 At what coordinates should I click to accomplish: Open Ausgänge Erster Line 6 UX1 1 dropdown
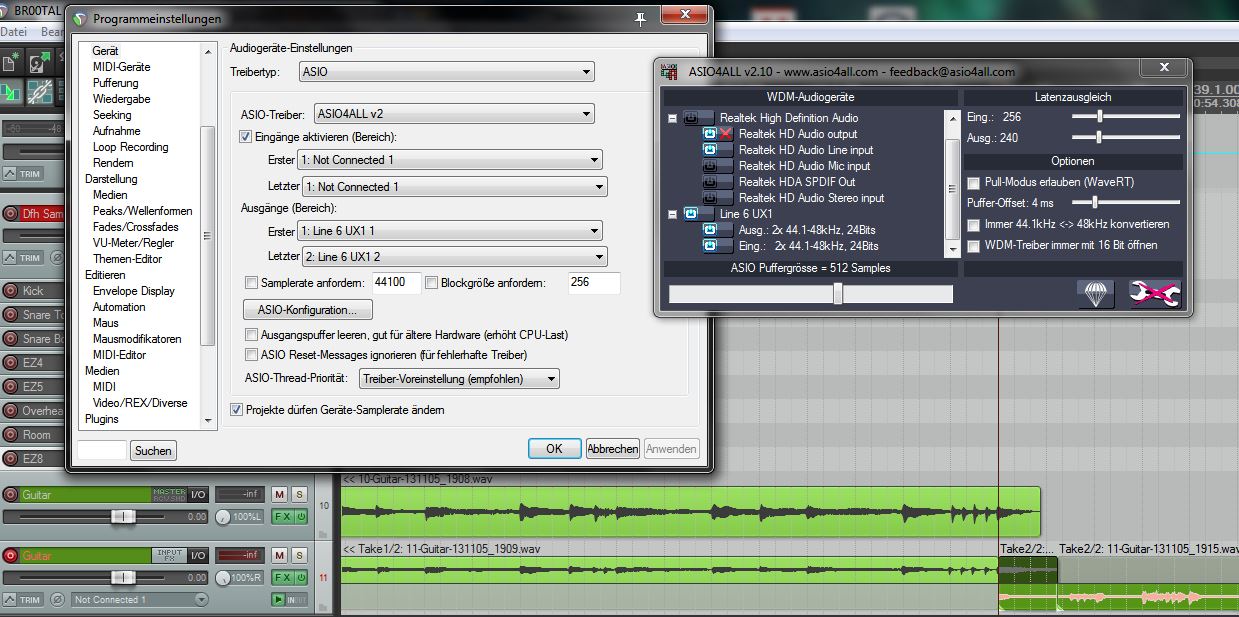coord(450,231)
